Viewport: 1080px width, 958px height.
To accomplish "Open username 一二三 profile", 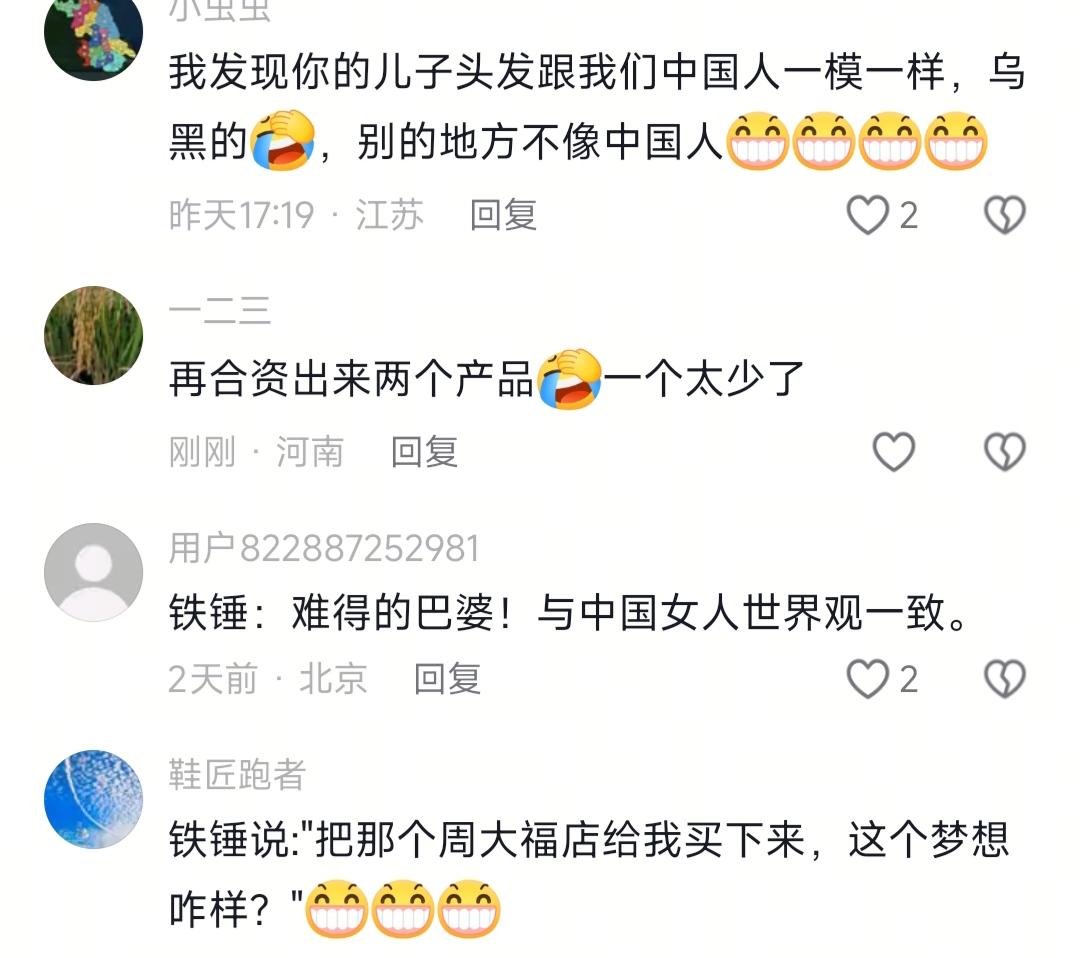I will 220,311.
